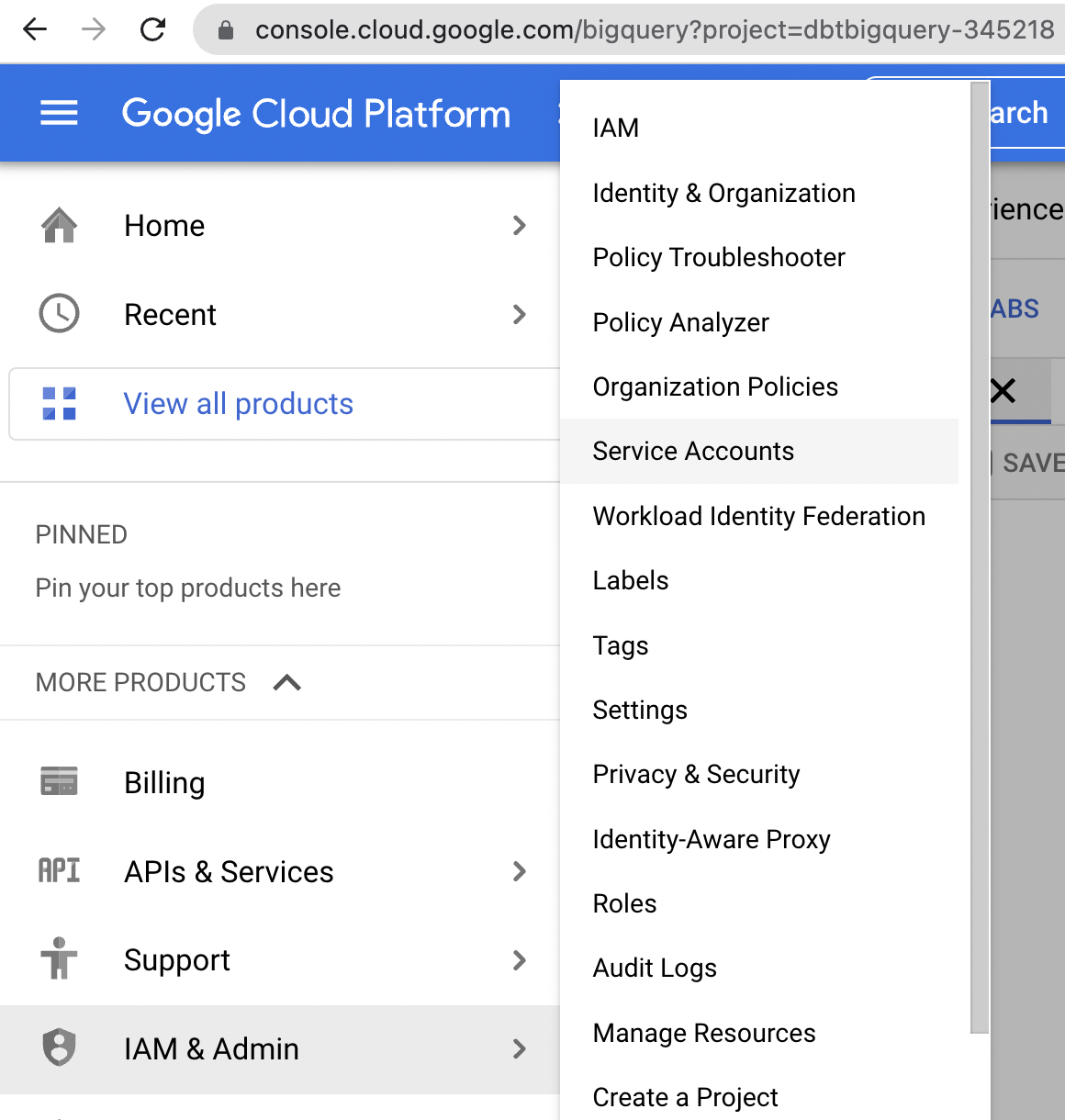The width and height of the screenshot is (1065, 1120).
Task: Open Labels in the IAM submenu
Action: [759, 580]
